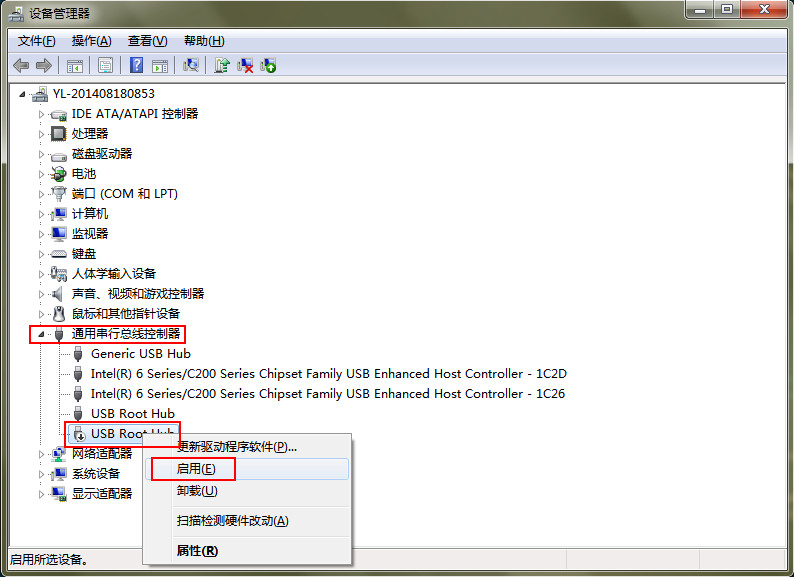The height and width of the screenshot is (577, 794).
Task: Open the Properties toolbar icon
Action: point(105,65)
